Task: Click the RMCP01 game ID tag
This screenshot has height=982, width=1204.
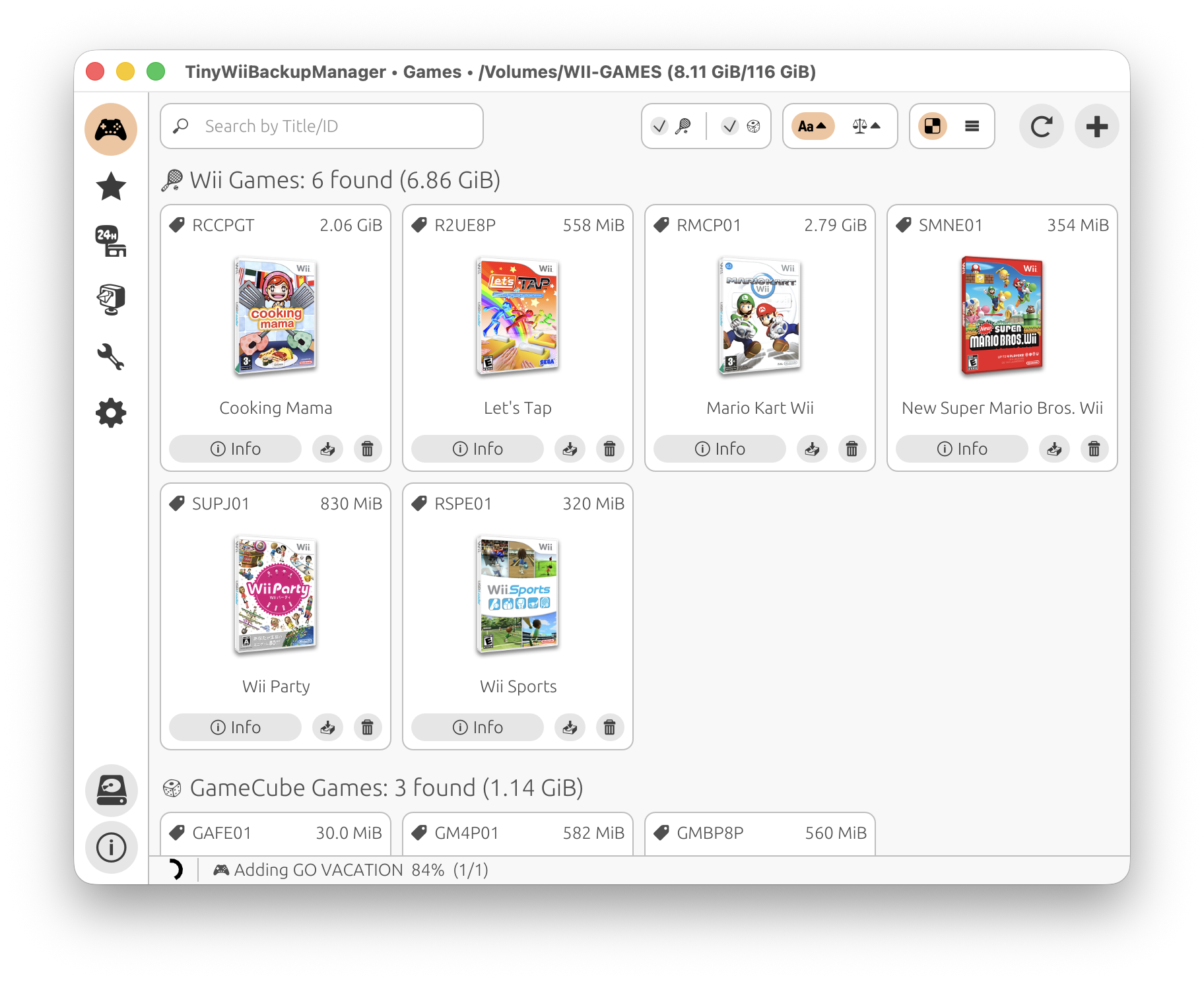Action: [x=698, y=225]
